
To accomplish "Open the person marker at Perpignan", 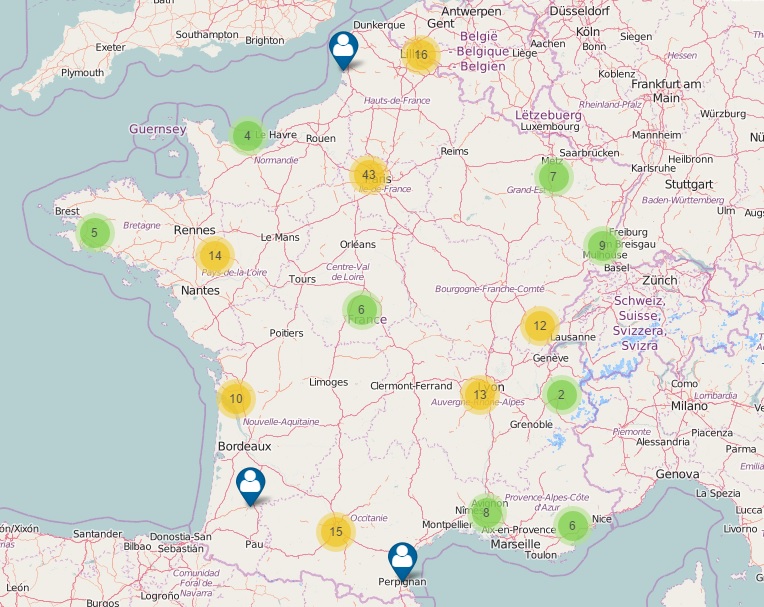I will click(402, 562).
